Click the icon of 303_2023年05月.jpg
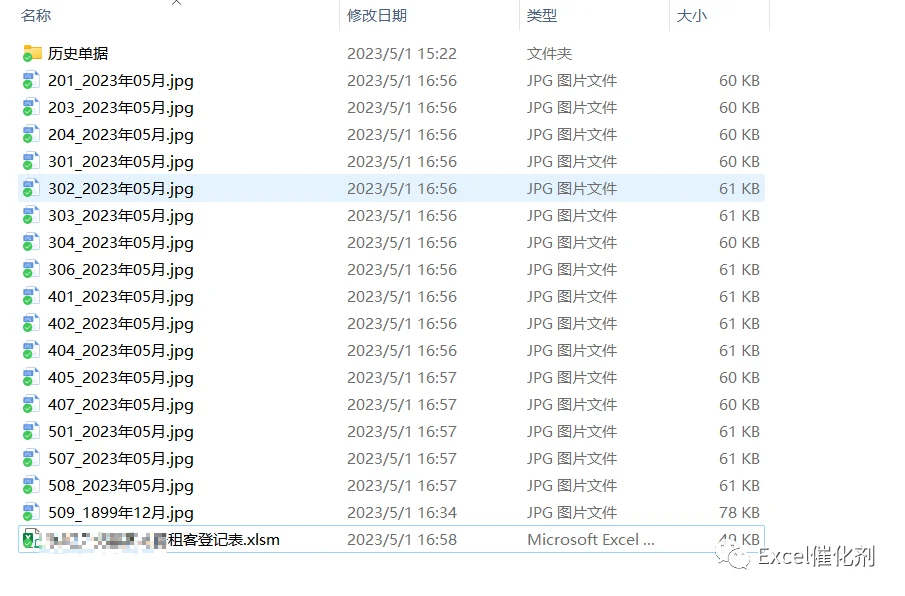 [31, 216]
